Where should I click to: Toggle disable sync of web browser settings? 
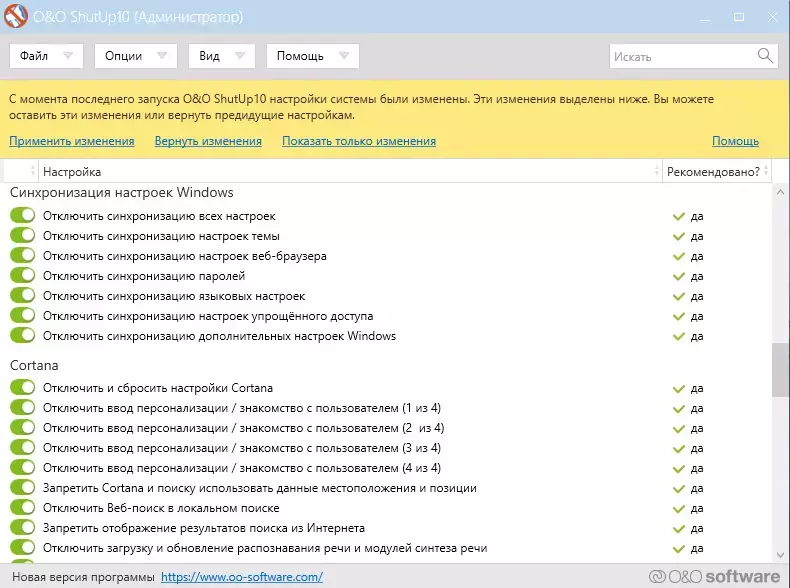tap(23, 255)
